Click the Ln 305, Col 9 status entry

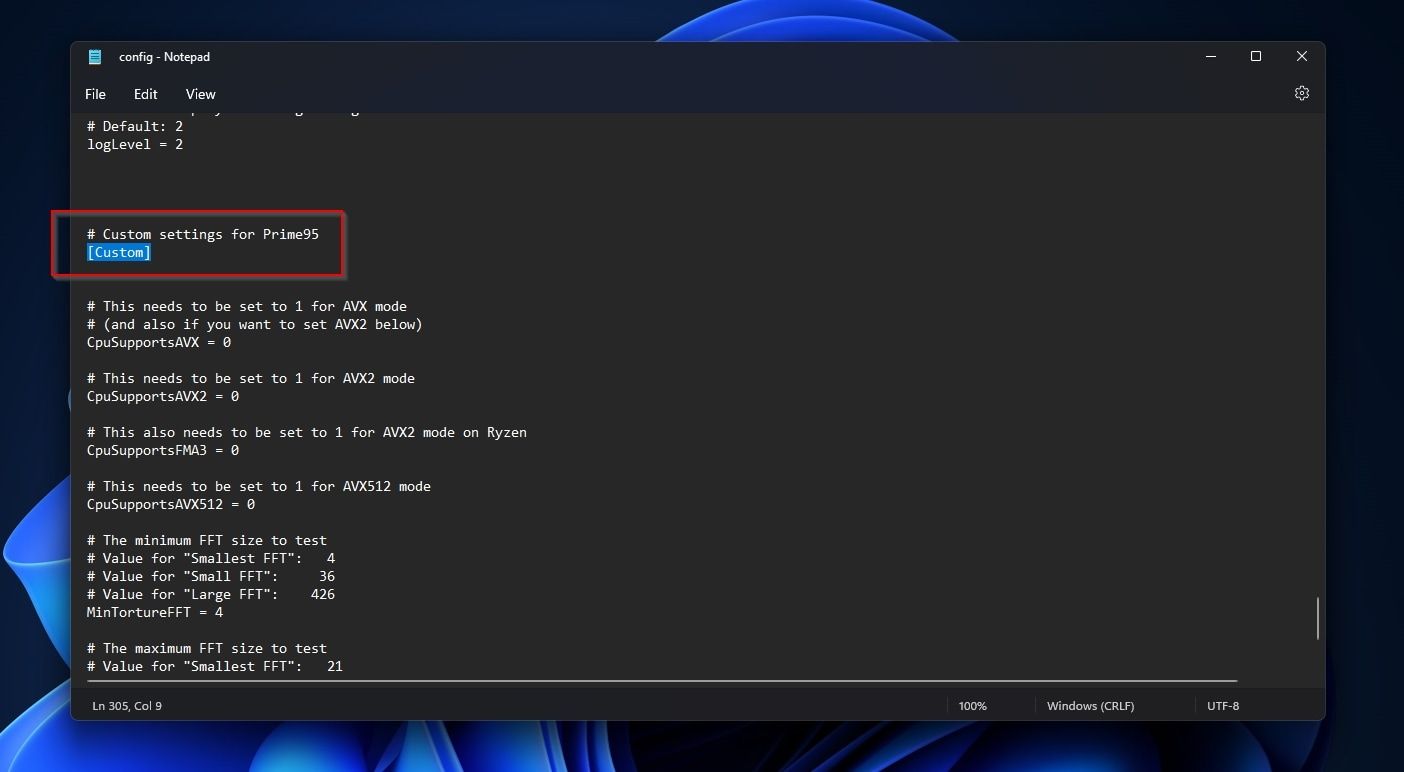(127, 706)
